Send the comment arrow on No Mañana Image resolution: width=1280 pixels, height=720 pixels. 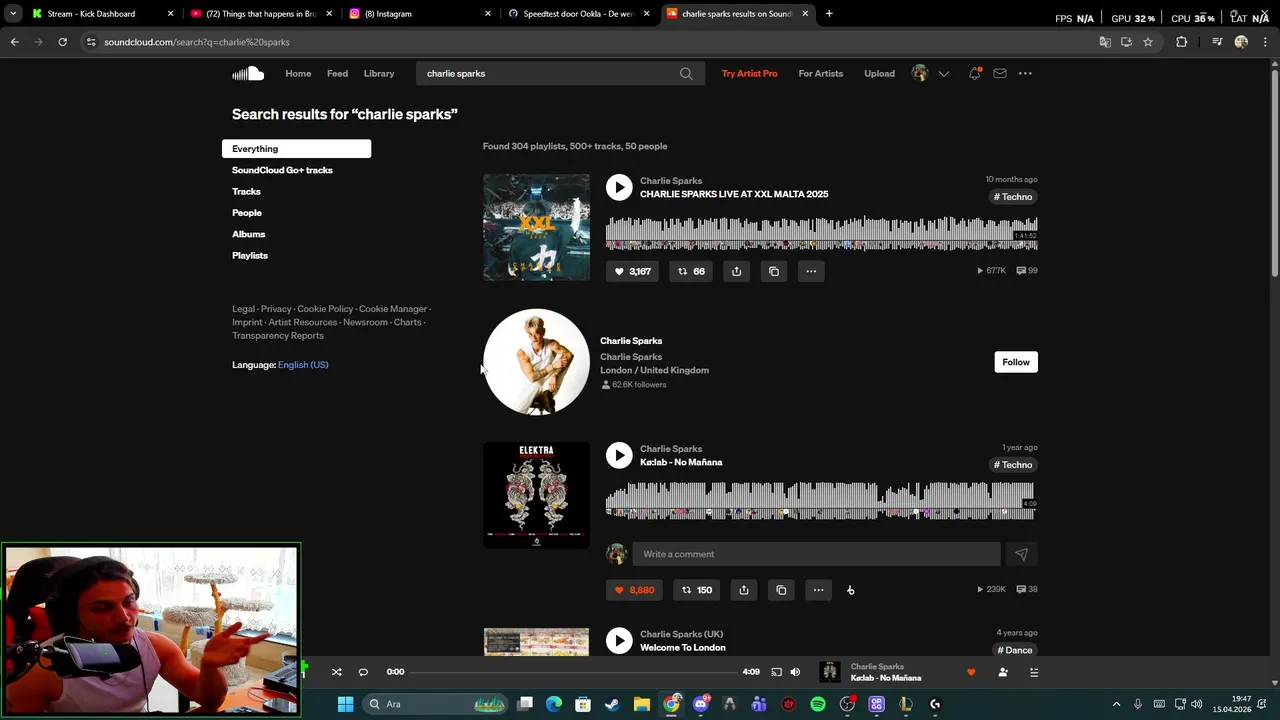1021,554
